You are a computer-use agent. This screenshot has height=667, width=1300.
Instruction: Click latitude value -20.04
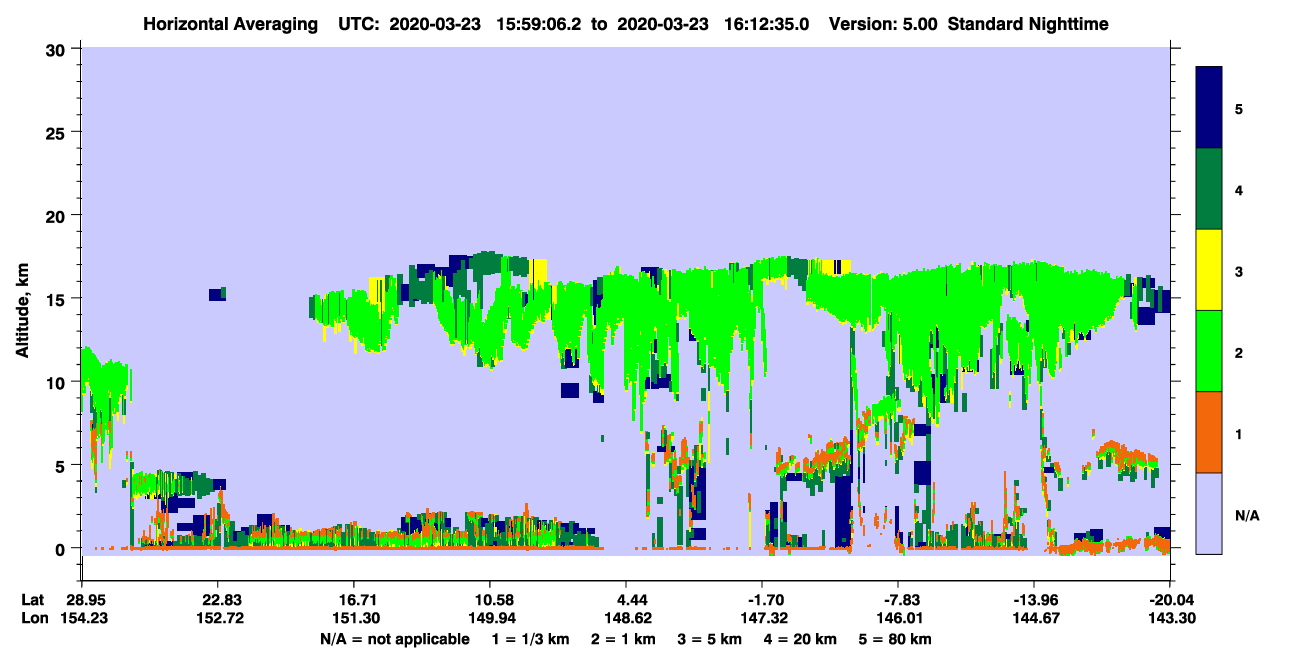1170,600
